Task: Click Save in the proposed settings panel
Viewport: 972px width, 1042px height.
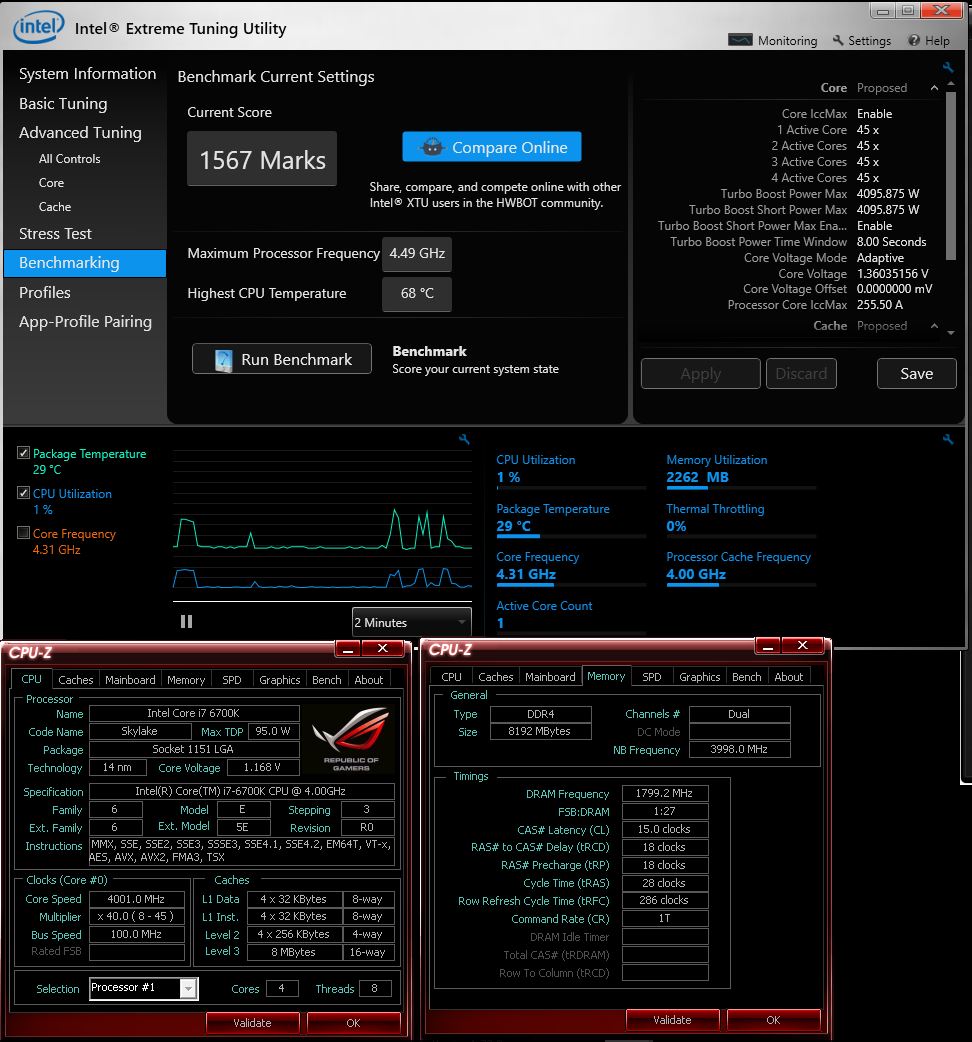Action: pyautogui.click(x=917, y=373)
